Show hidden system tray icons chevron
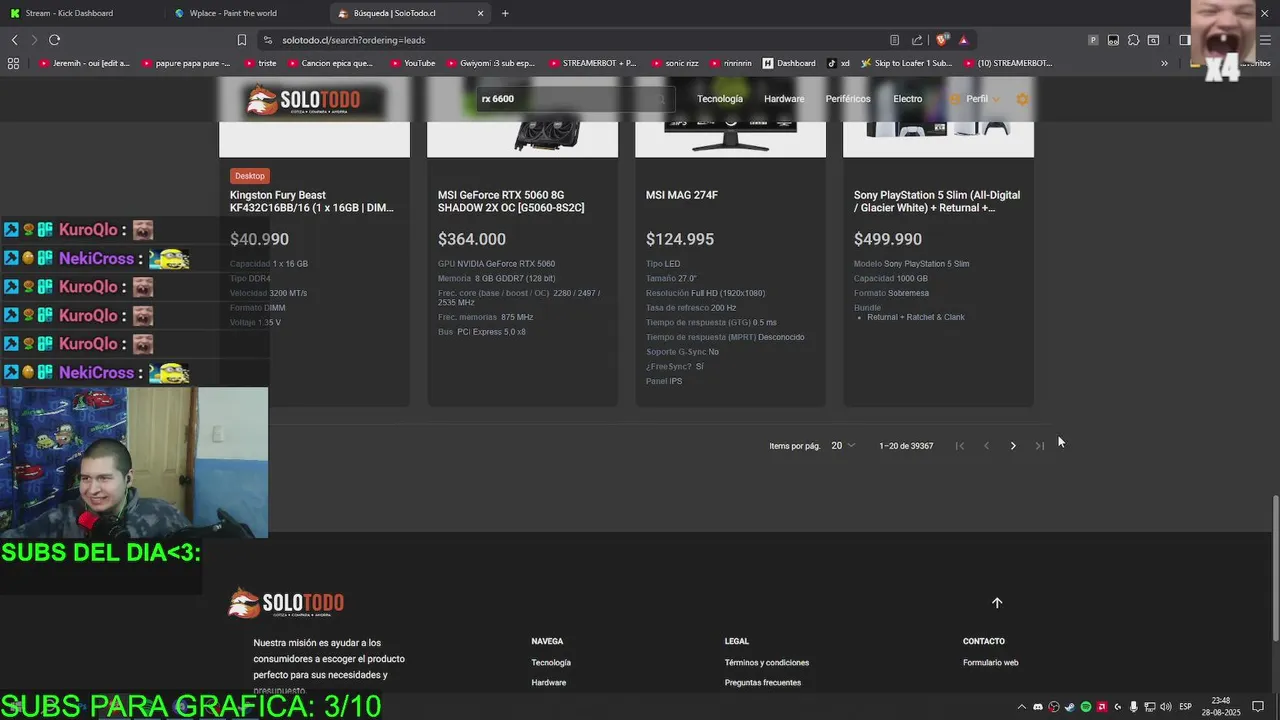This screenshot has height=720, width=1280. tap(1021, 707)
